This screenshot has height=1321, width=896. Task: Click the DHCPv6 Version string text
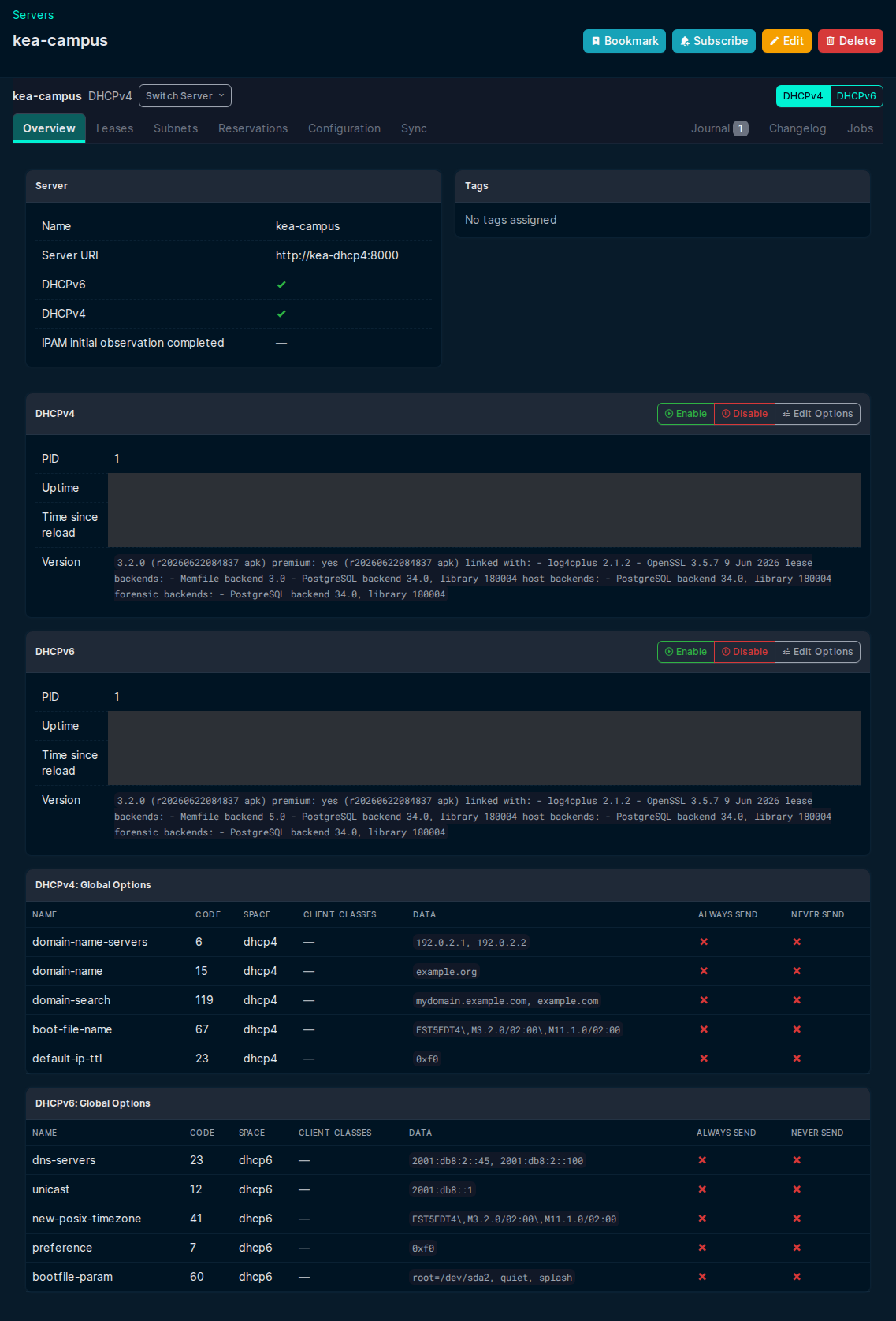pos(473,817)
